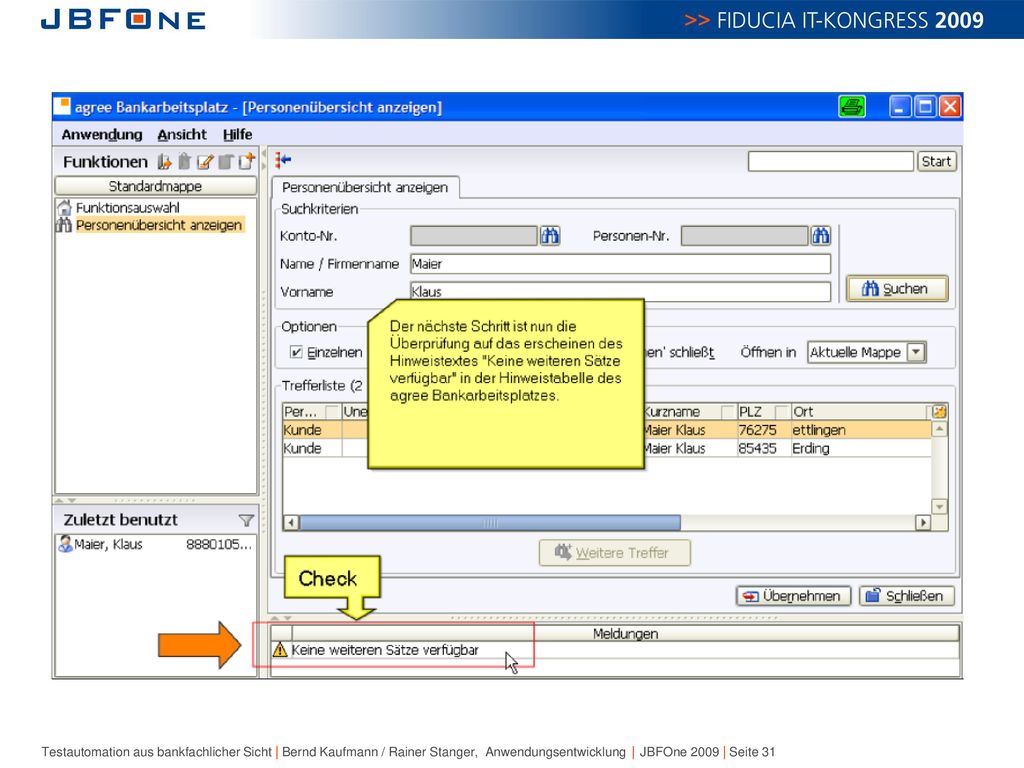The height and width of the screenshot is (768, 1024).
Task: Open the Aktuelle Mappe dropdown
Action: [x=867, y=353]
